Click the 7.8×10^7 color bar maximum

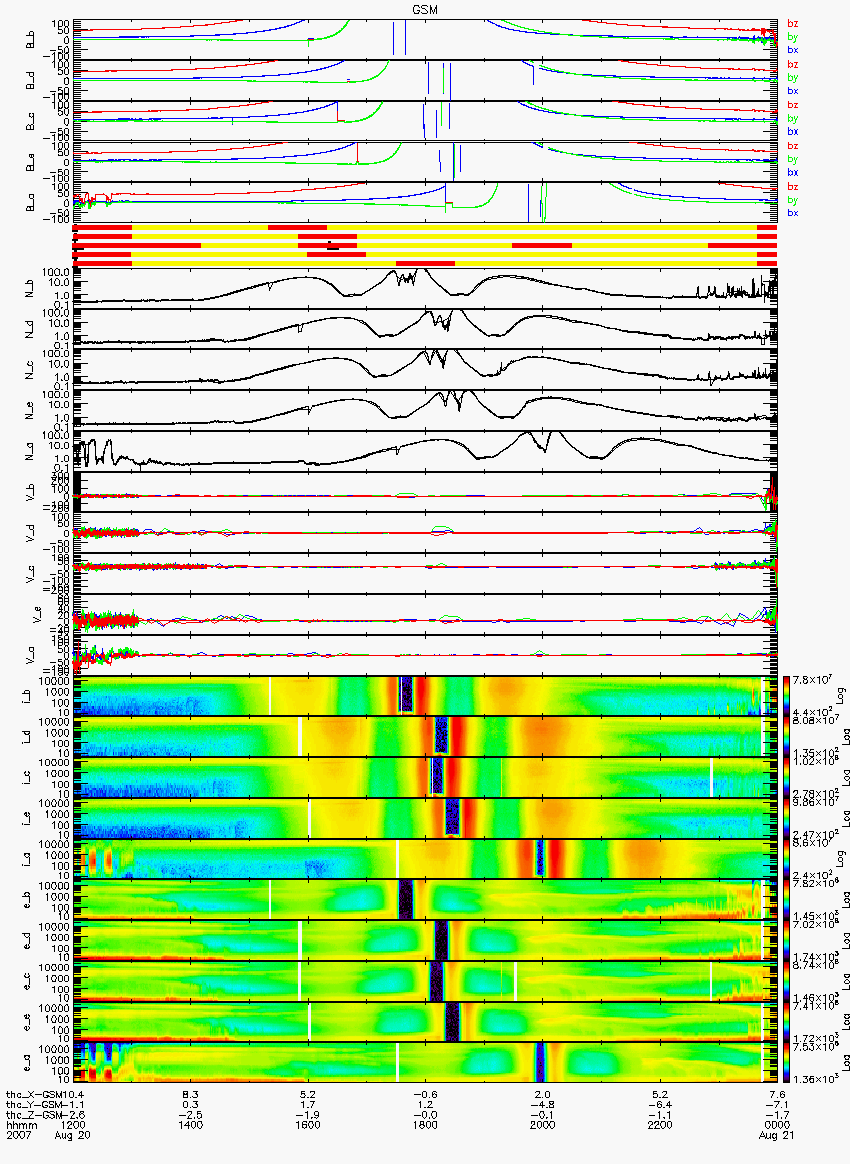(x=812, y=680)
